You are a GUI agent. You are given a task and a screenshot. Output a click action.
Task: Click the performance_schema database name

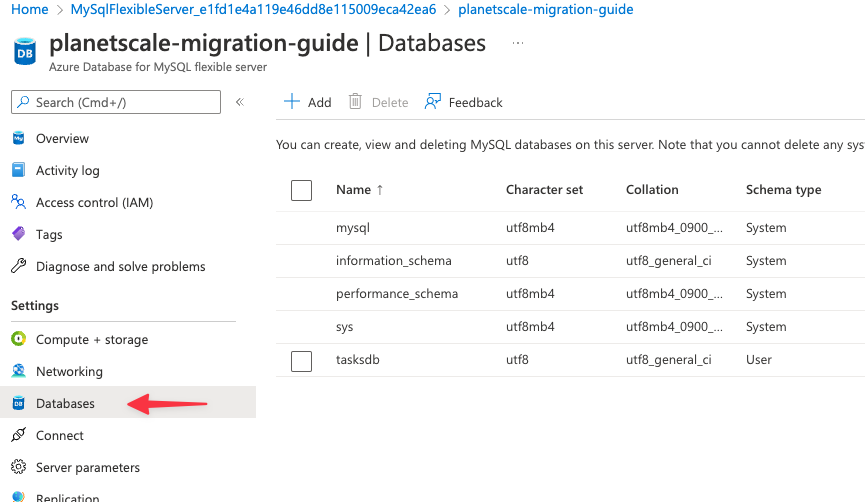(397, 293)
